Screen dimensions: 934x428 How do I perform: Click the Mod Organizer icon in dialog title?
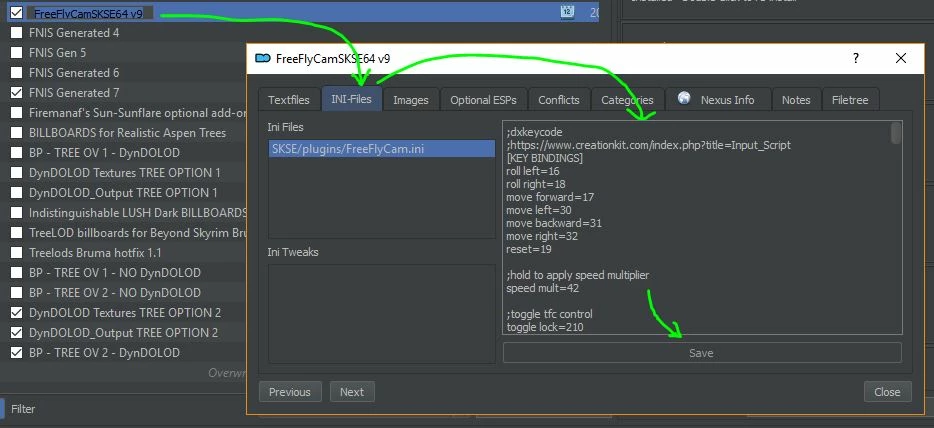coord(262,58)
